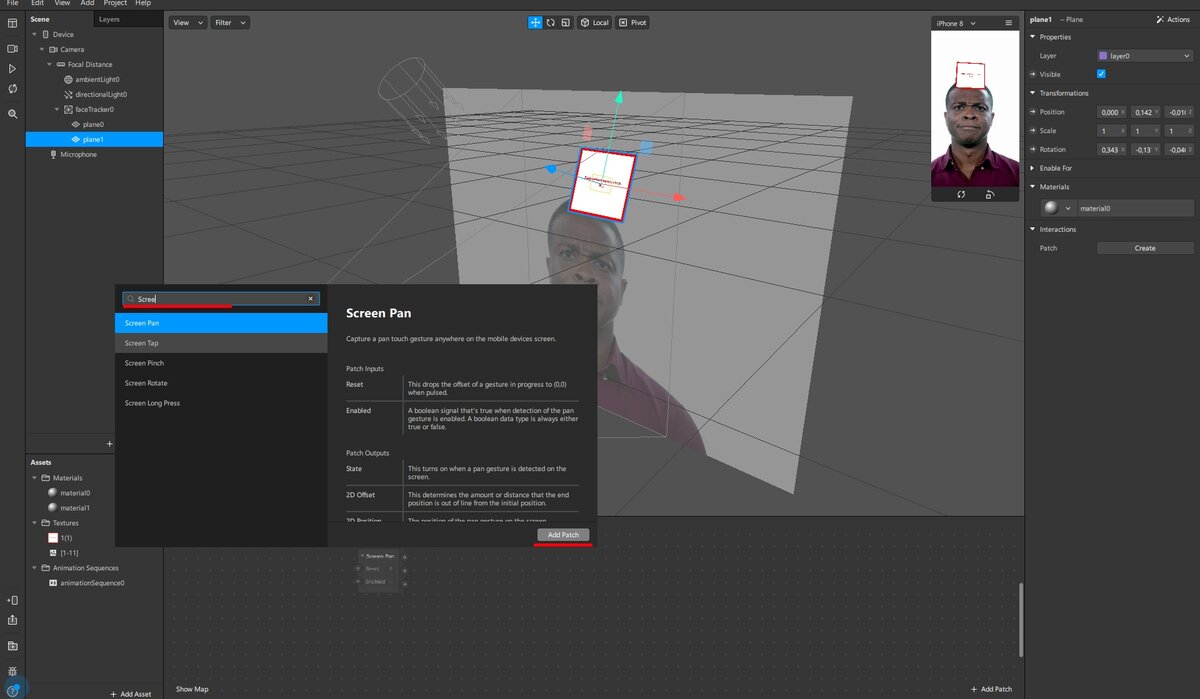This screenshot has height=699, width=1200.
Task: Click the test on device icon
Action: (12, 600)
